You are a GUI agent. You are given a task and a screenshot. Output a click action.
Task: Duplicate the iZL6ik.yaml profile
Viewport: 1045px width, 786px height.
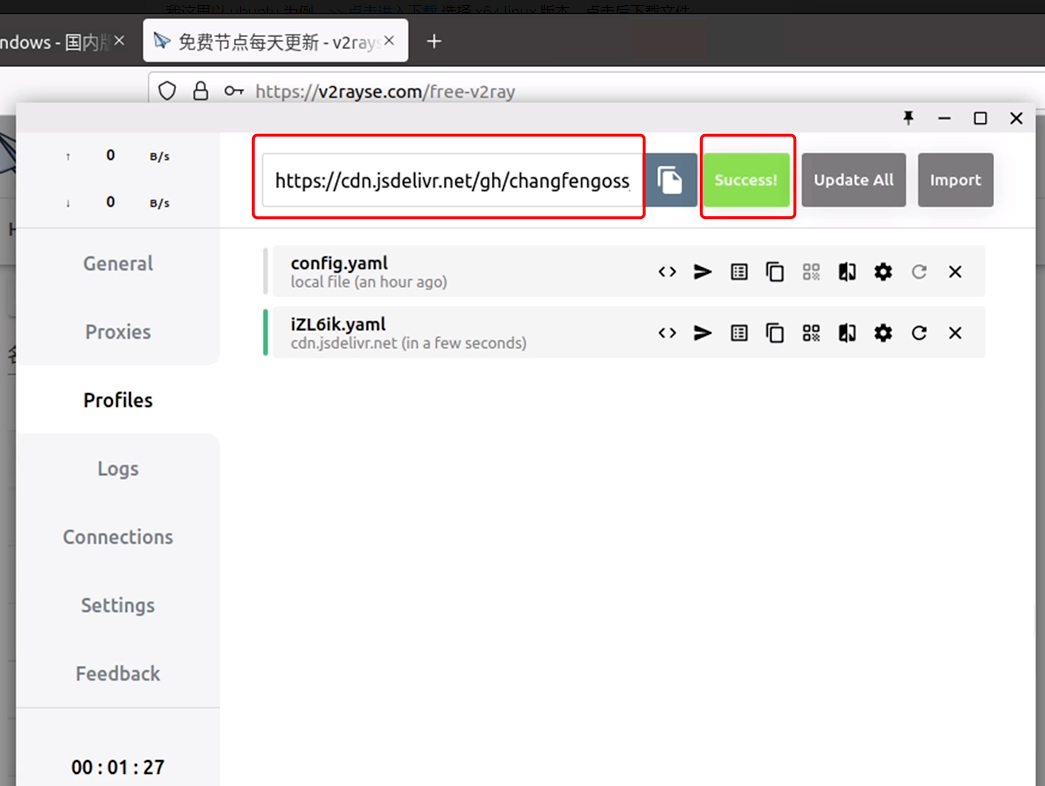click(774, 333)
